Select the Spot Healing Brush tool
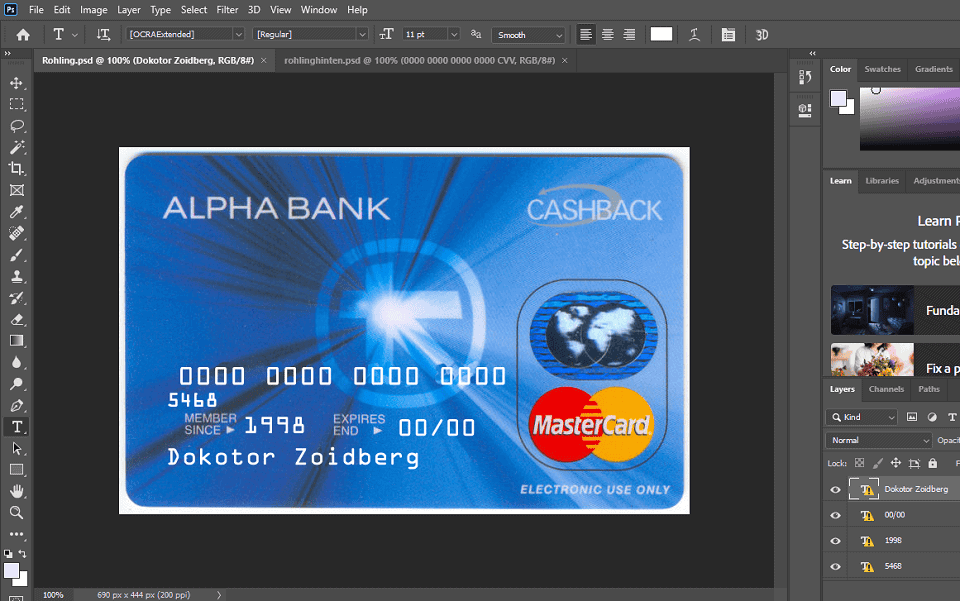Viewport: 960px width, 601px height. click(x=17, y=233)
